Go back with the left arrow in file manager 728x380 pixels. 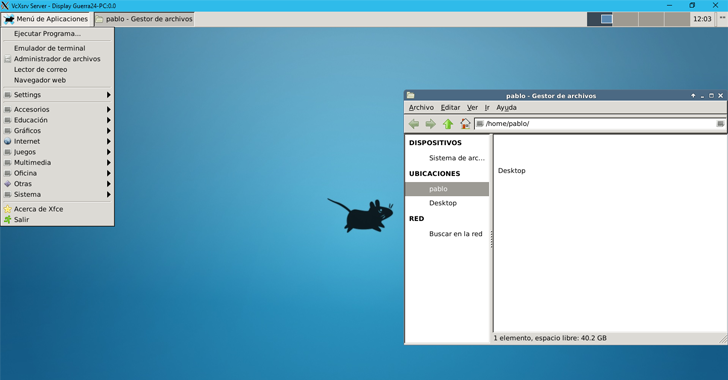414,124
